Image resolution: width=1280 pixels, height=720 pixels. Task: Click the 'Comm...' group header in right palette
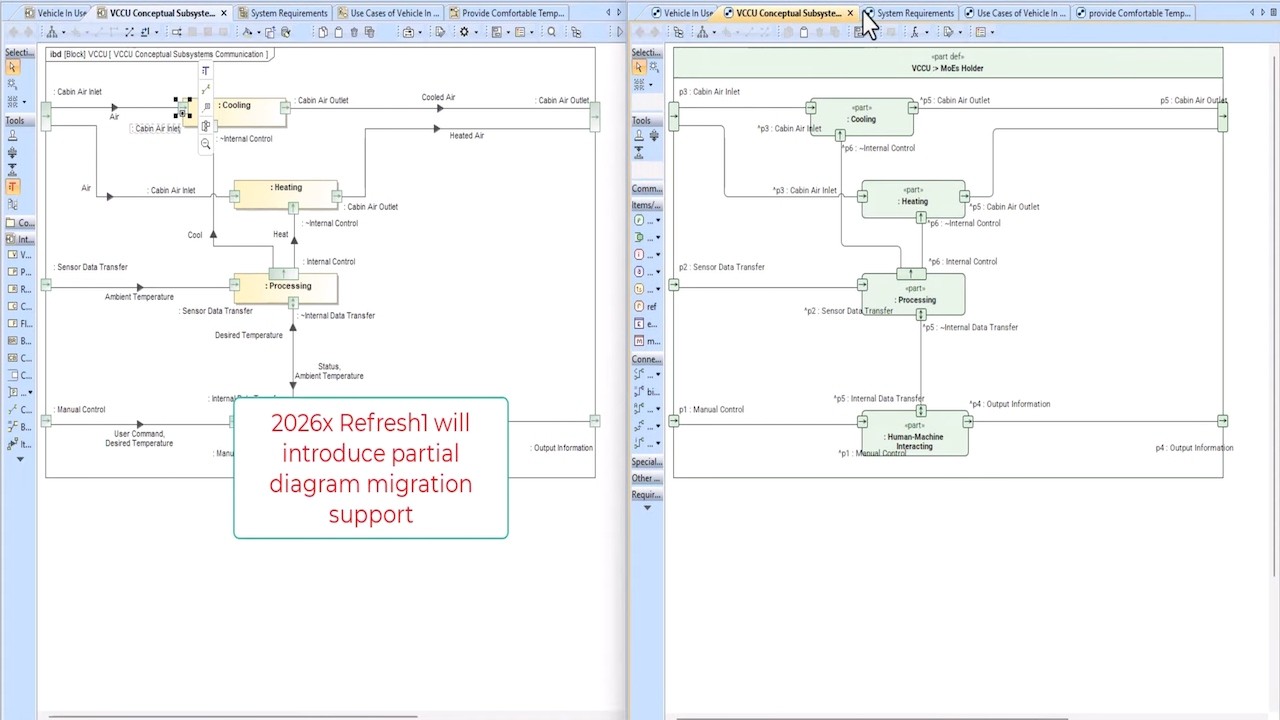coord(647,188)
